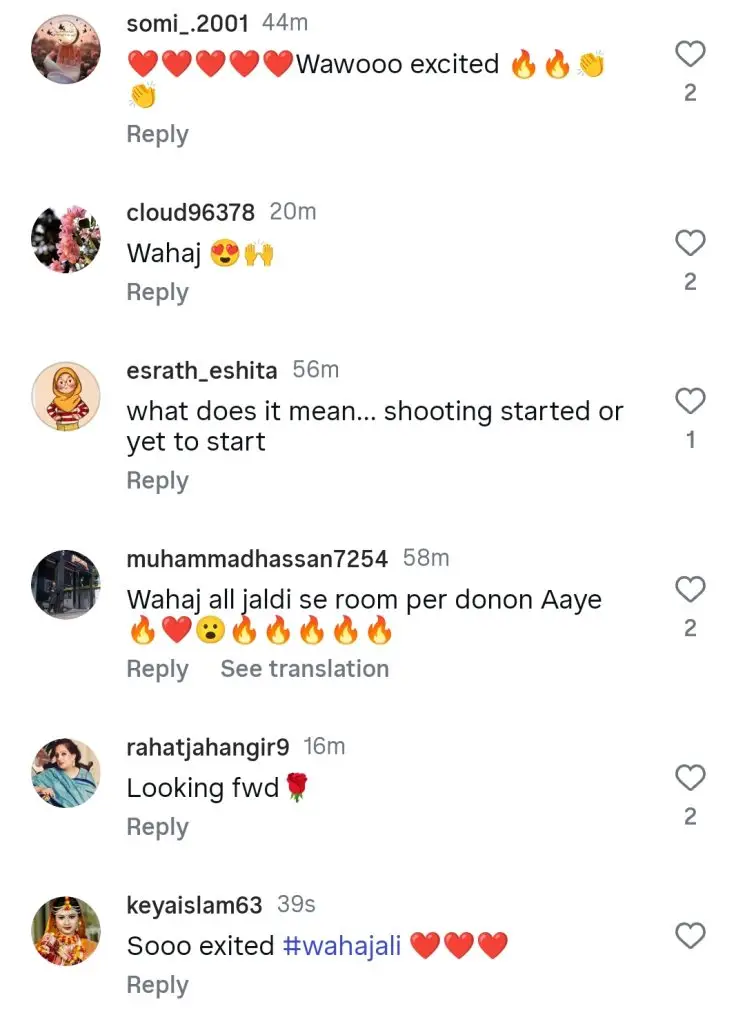View cloud96378's avatar
745x1024 pixels.
coord(66,238)
